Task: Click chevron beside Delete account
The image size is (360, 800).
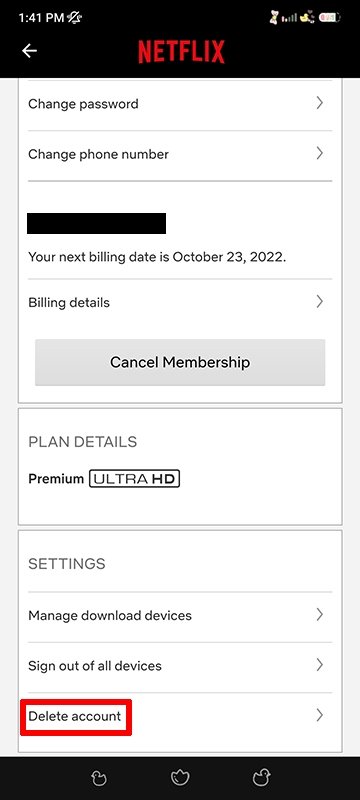Action: [320, 715]
